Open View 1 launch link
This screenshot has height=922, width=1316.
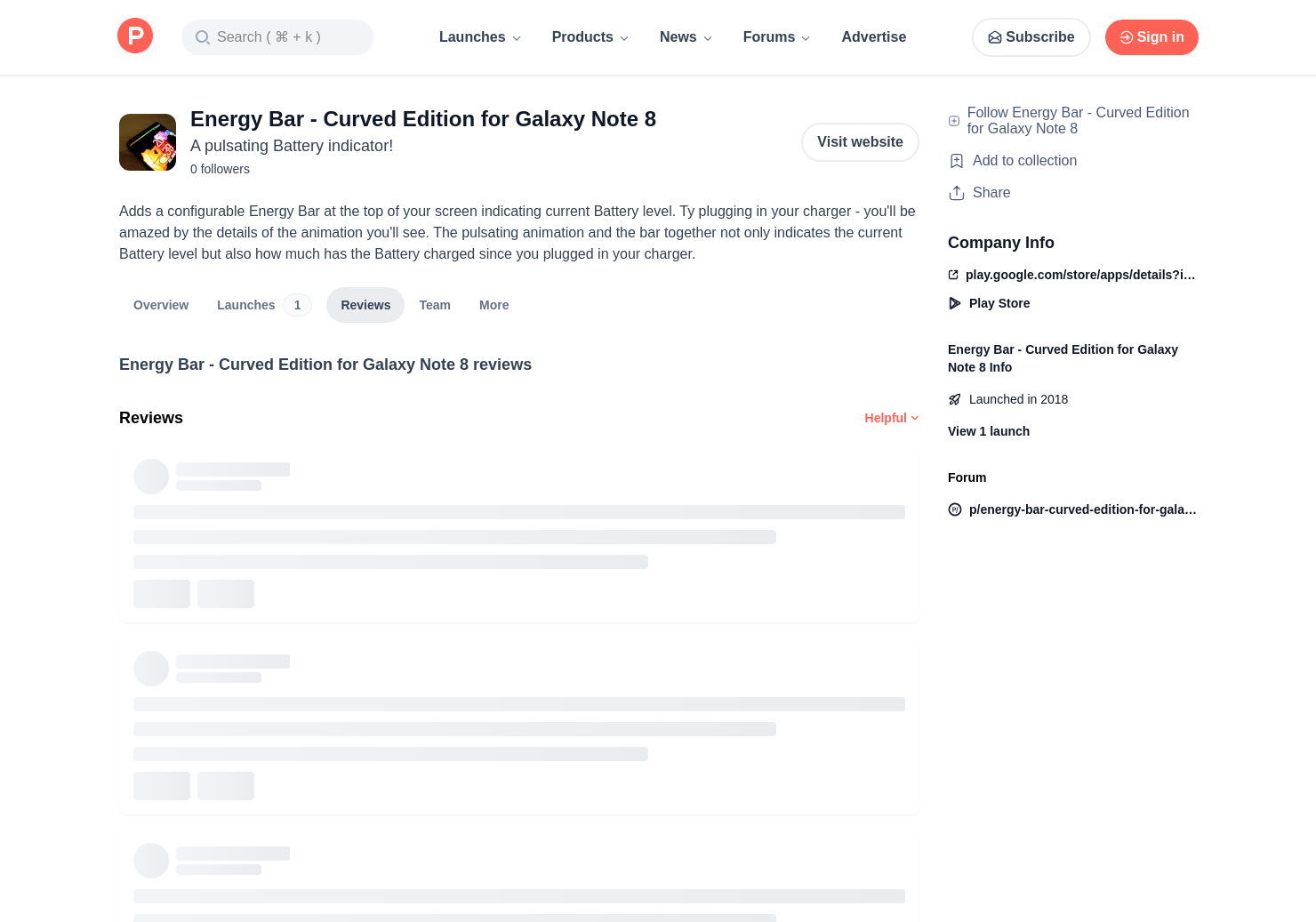point(989,431)
